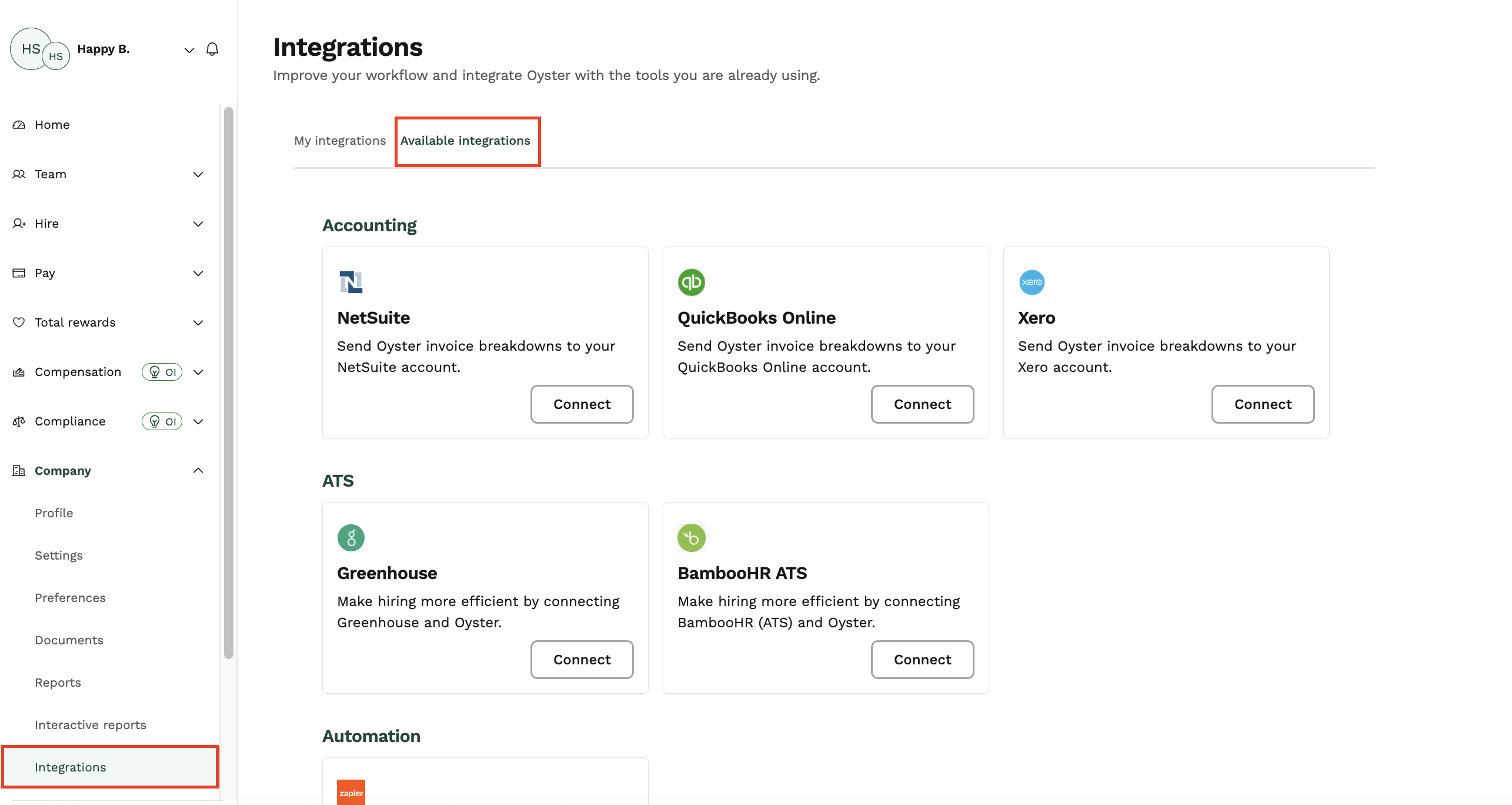This screenshot has height=805, width=1512.
Task: Click the Hire person-plus icon
Action: coord(18,224)
